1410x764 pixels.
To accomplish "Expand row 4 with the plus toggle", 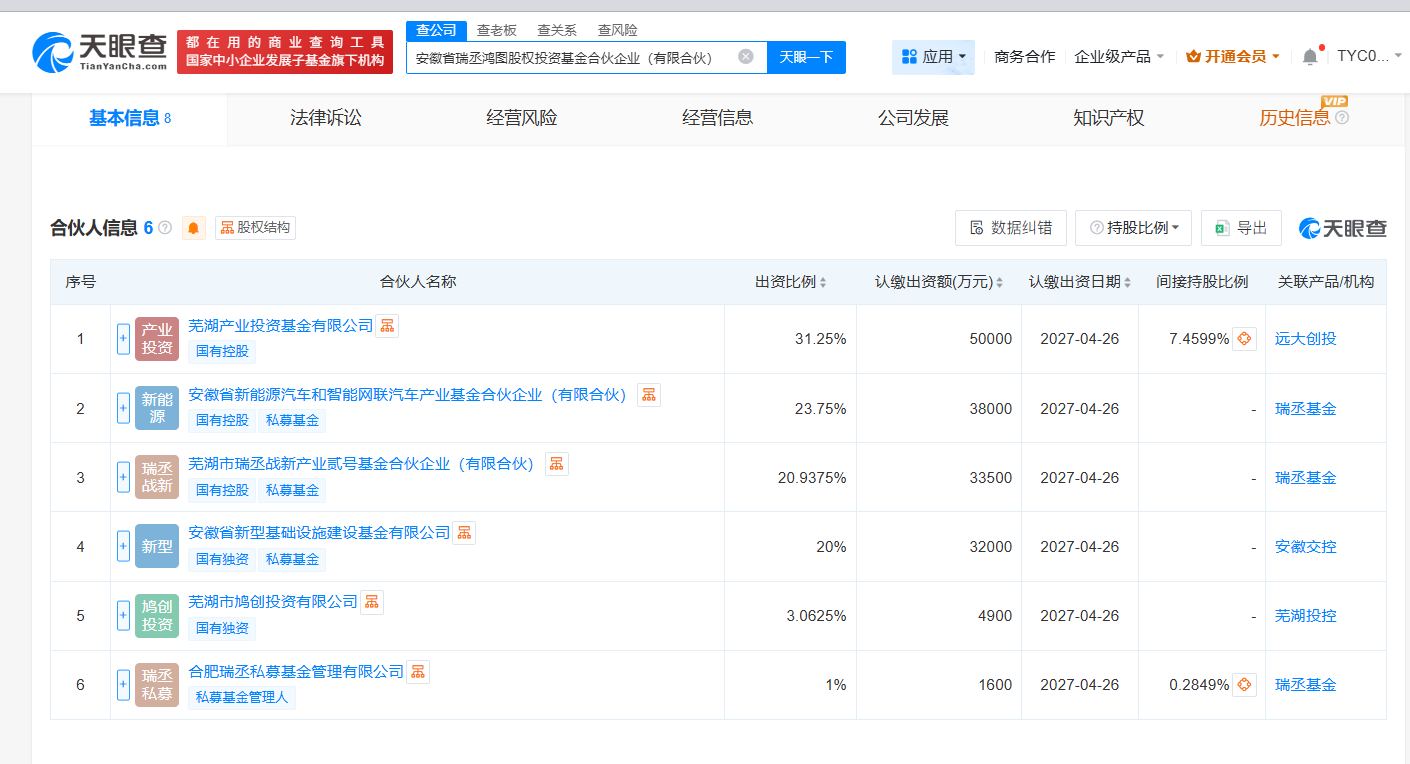I will (x=124, y=547).
